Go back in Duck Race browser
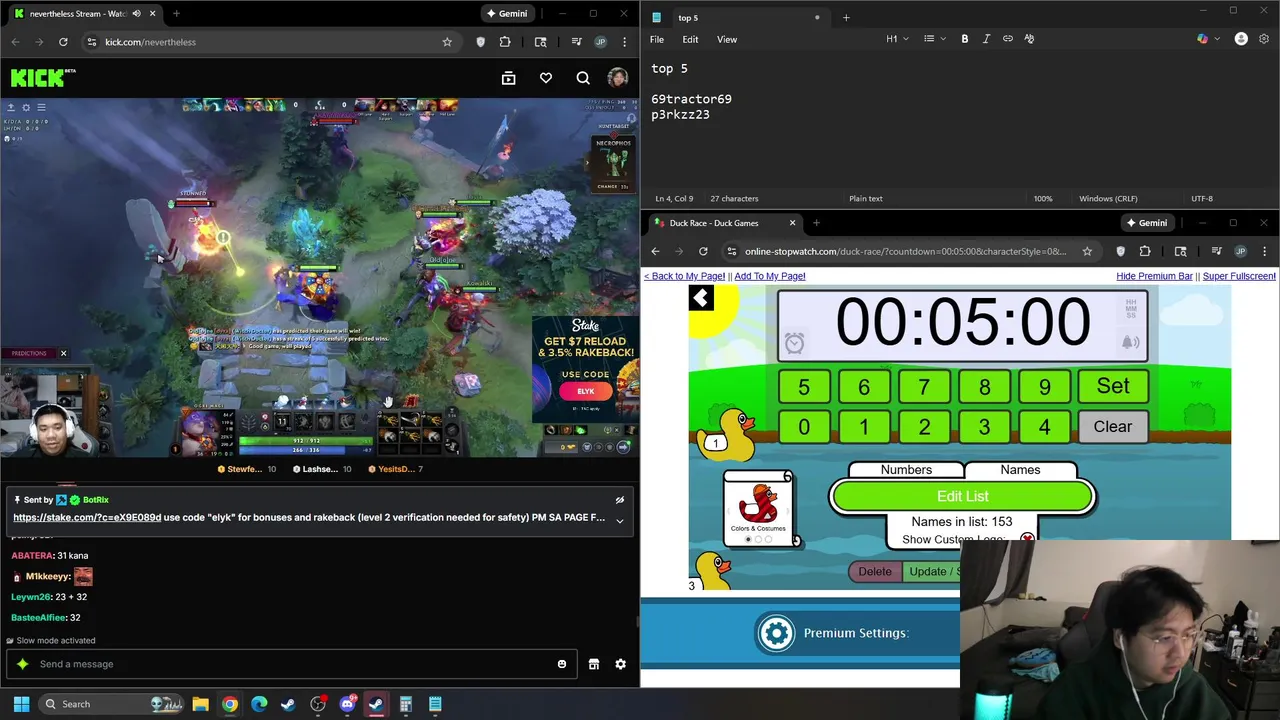 coord(655,251)
